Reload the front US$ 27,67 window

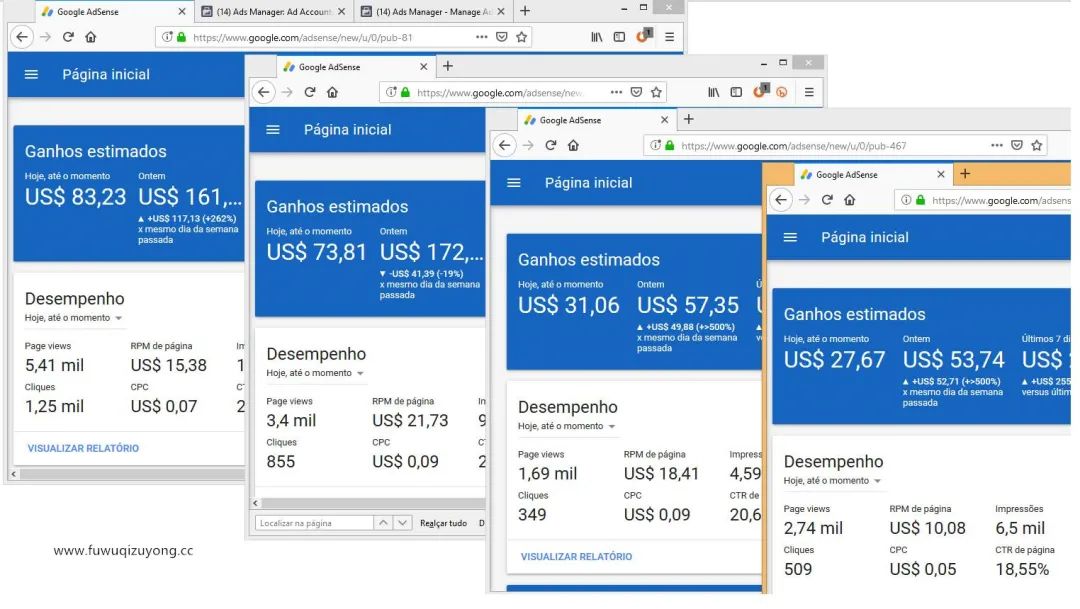click(827, 200)
